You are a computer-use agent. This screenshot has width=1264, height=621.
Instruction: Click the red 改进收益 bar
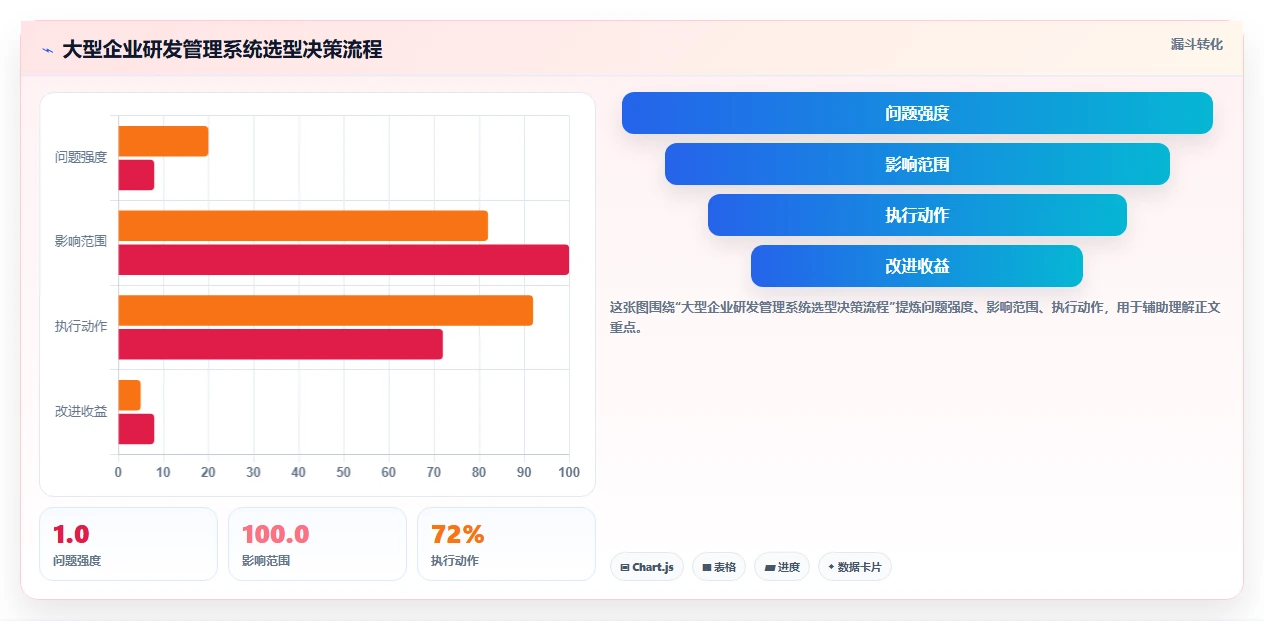136,429
